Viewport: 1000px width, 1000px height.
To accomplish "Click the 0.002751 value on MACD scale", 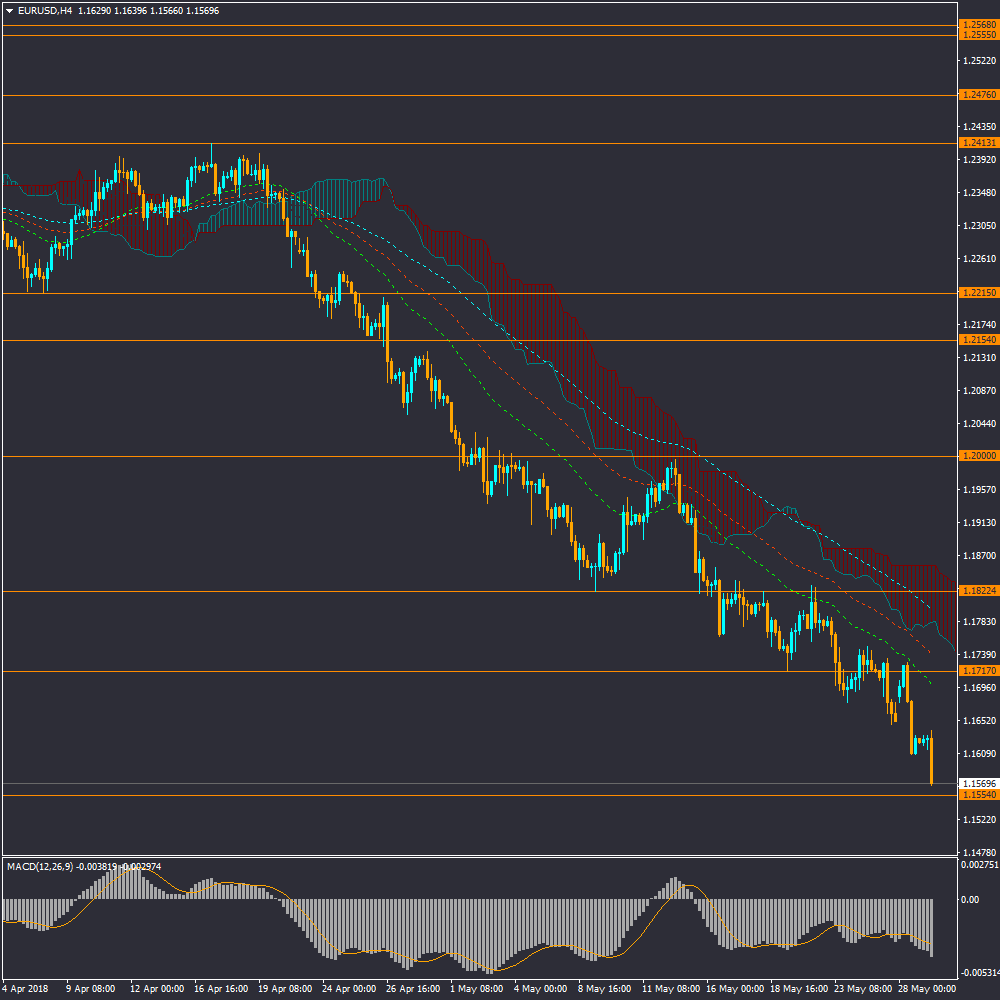I will (x=977, y=863).
